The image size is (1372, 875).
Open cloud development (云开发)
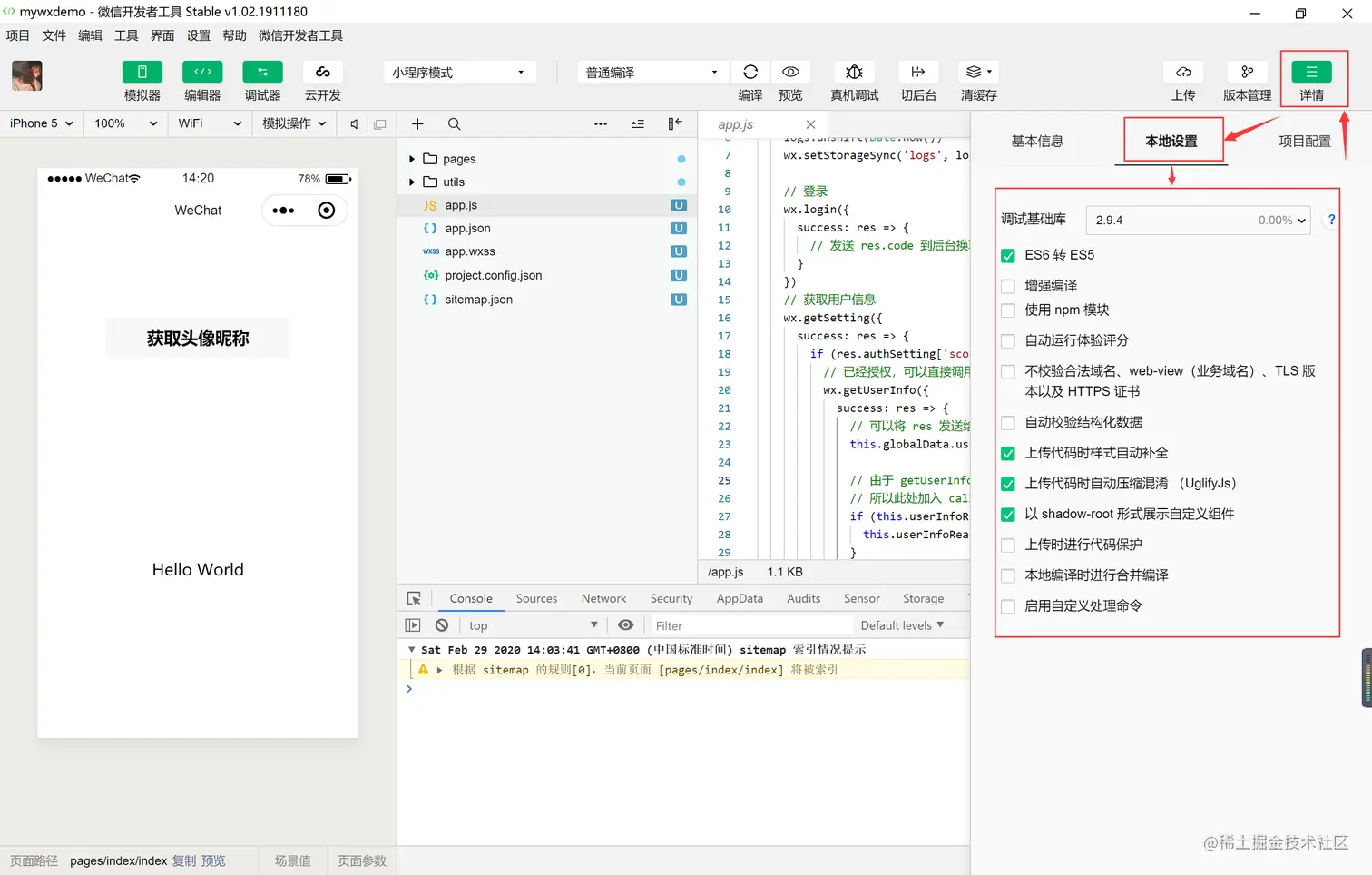(x=323, y=72)
